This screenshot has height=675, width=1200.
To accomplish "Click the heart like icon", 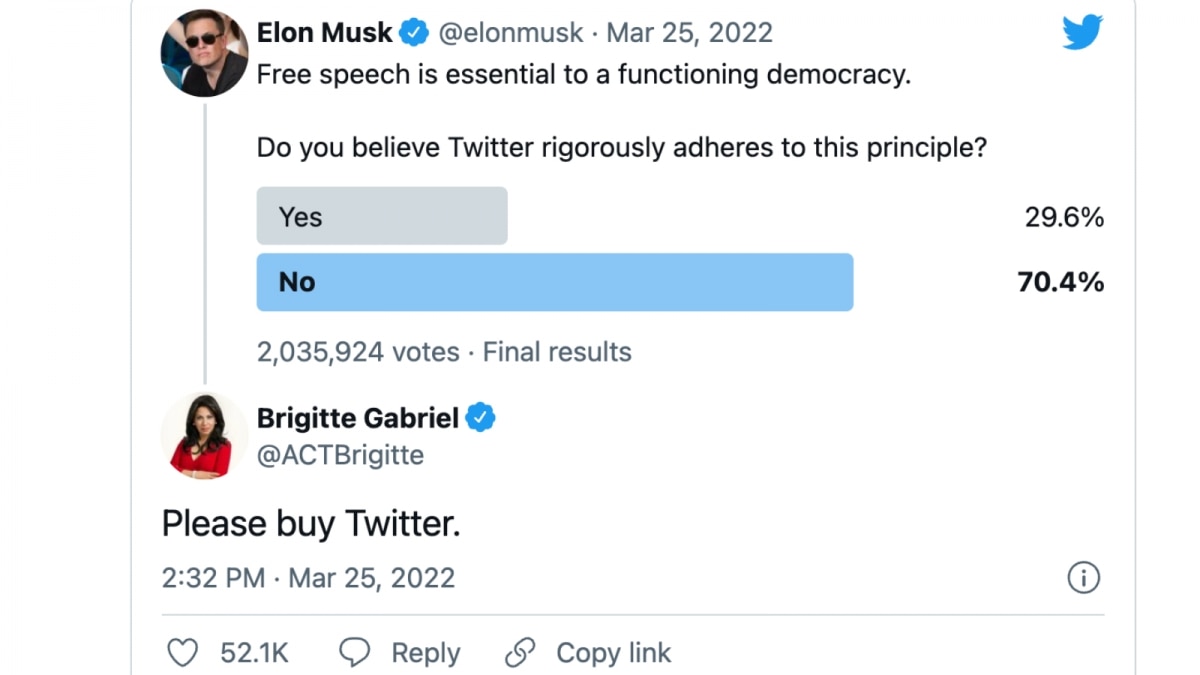I will [182, 653].
